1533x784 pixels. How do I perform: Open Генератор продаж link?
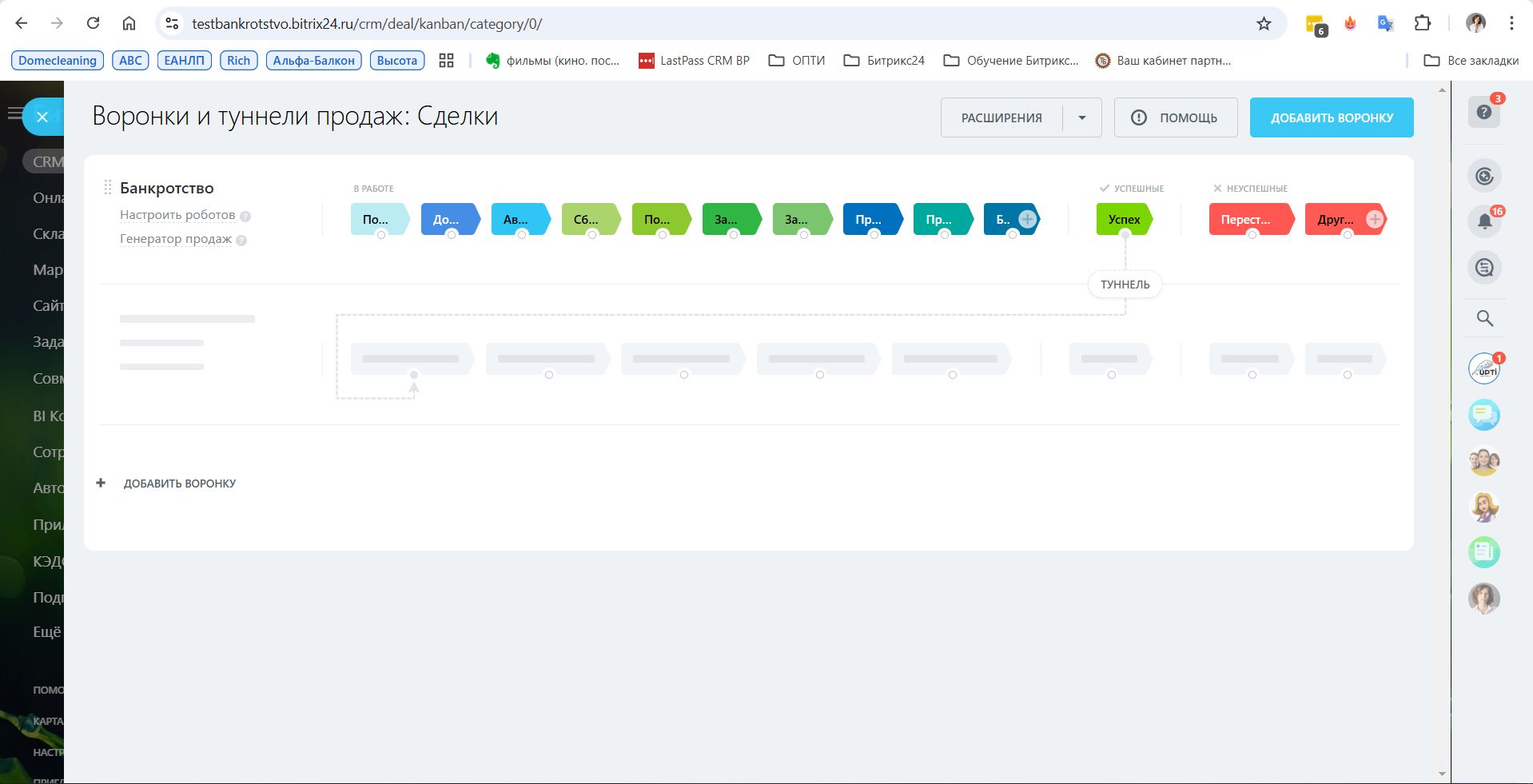point(176,239)
